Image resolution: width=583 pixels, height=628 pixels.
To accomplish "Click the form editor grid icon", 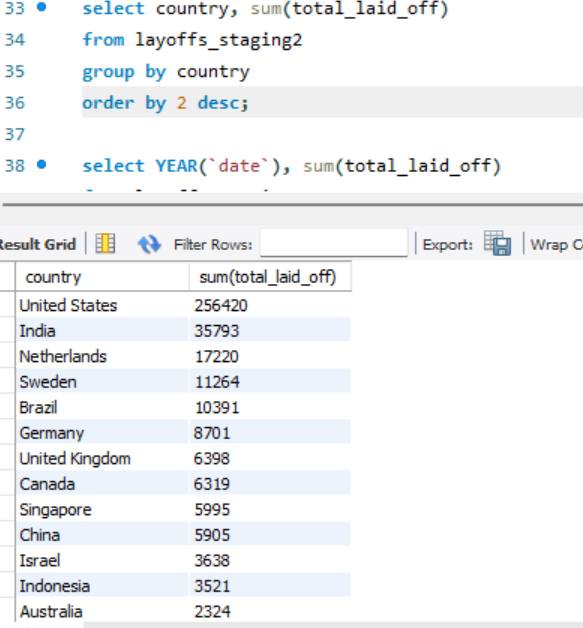I will [105, 243].
